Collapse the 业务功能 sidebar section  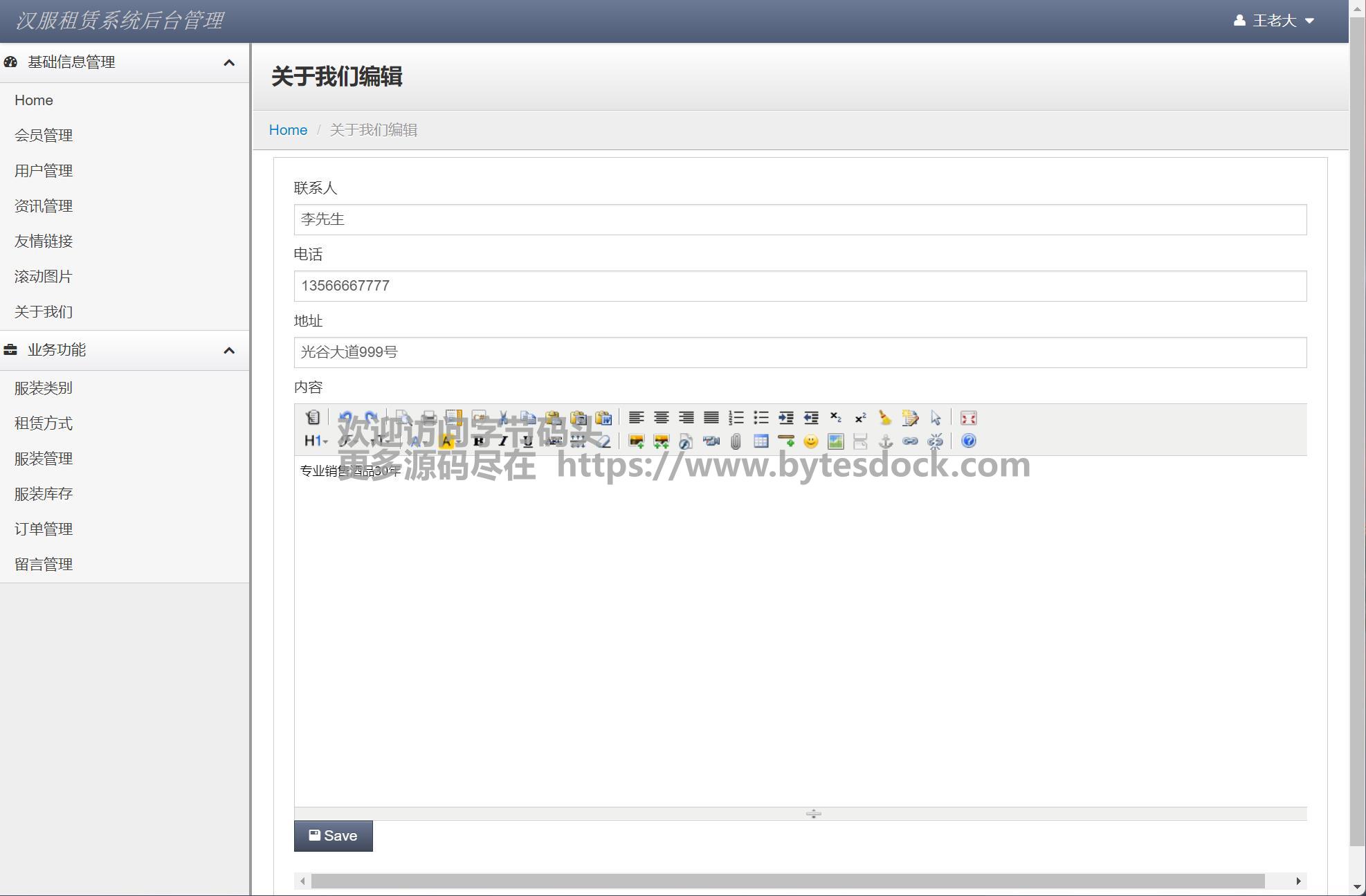(x=229, y=351)
